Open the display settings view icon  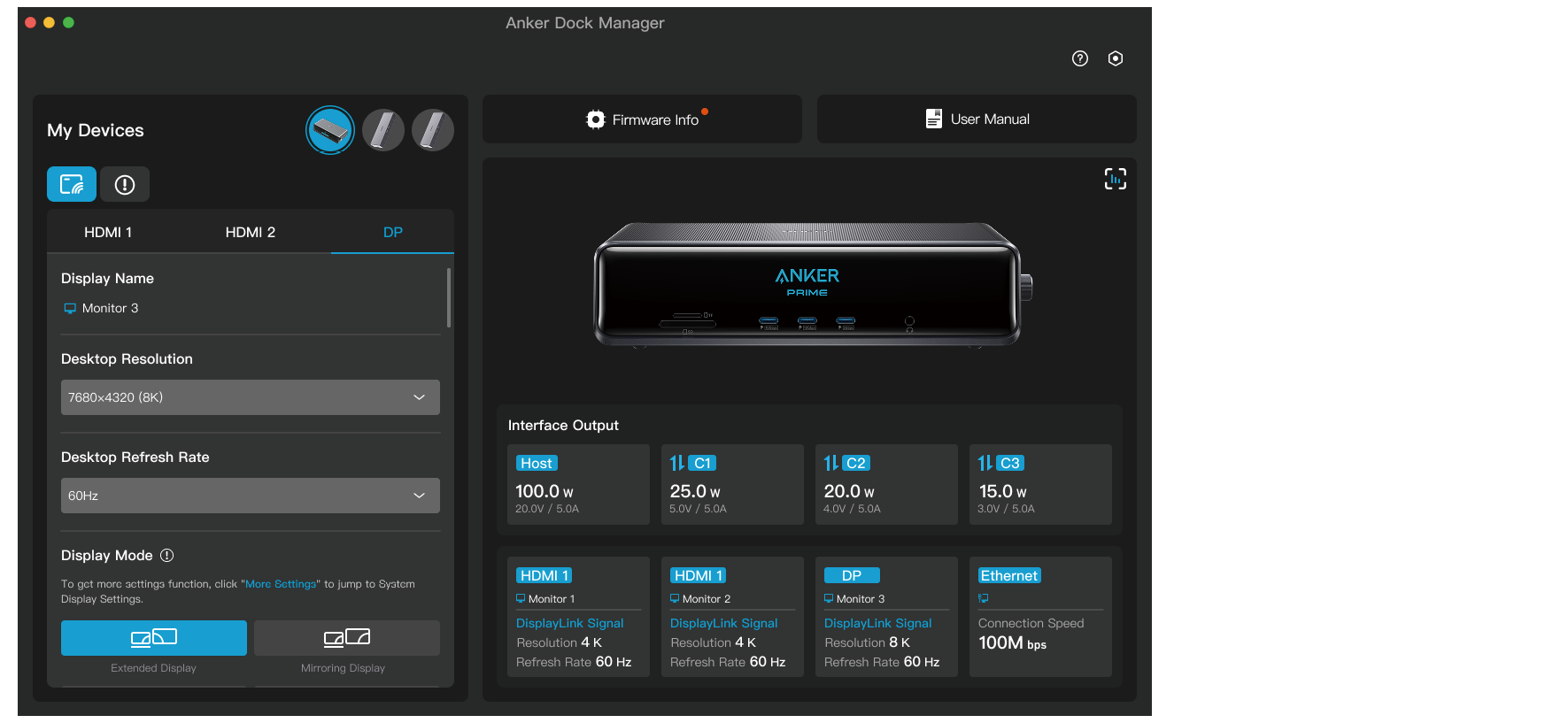click(72, 184)
